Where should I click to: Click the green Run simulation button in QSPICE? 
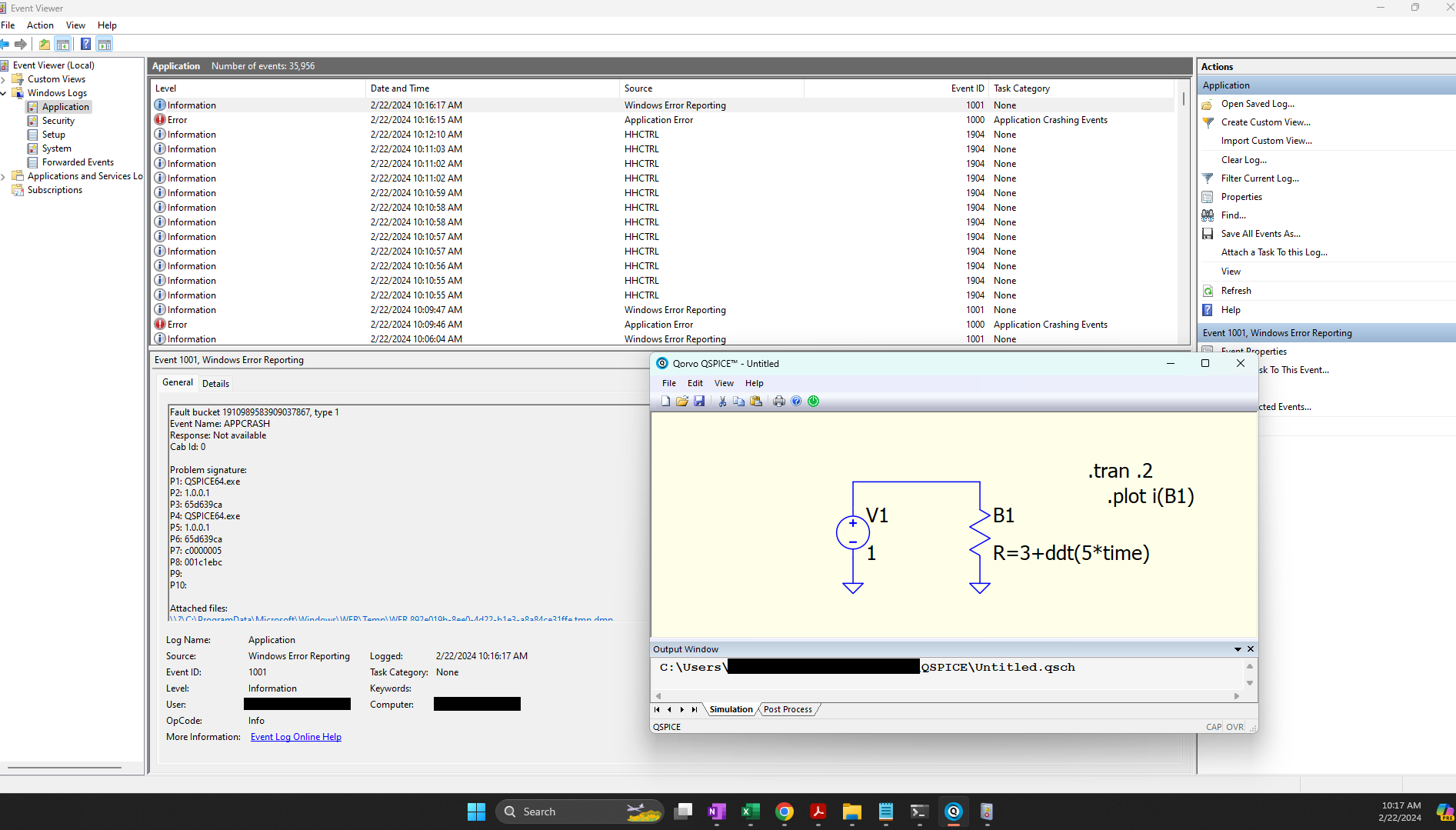point(813,401)
